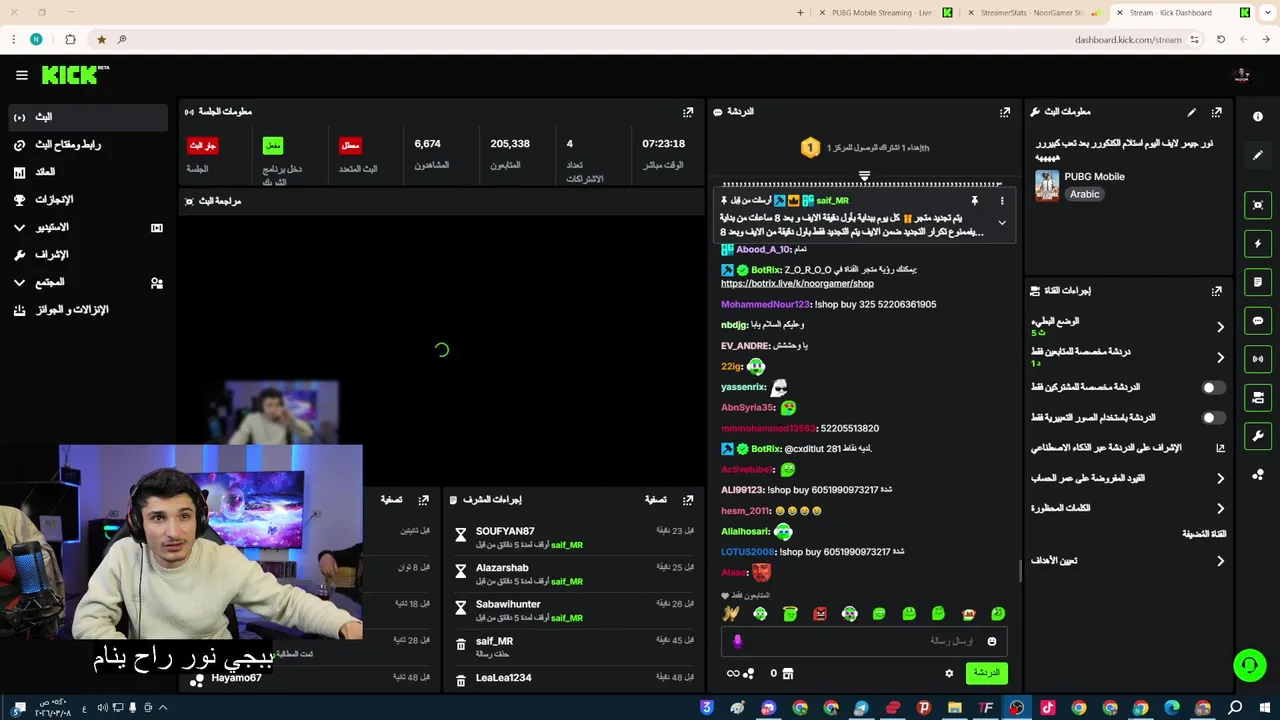1280x720 pixels.
Task: Click the infinity points icon below chat
Action: (x=739, y=673)
